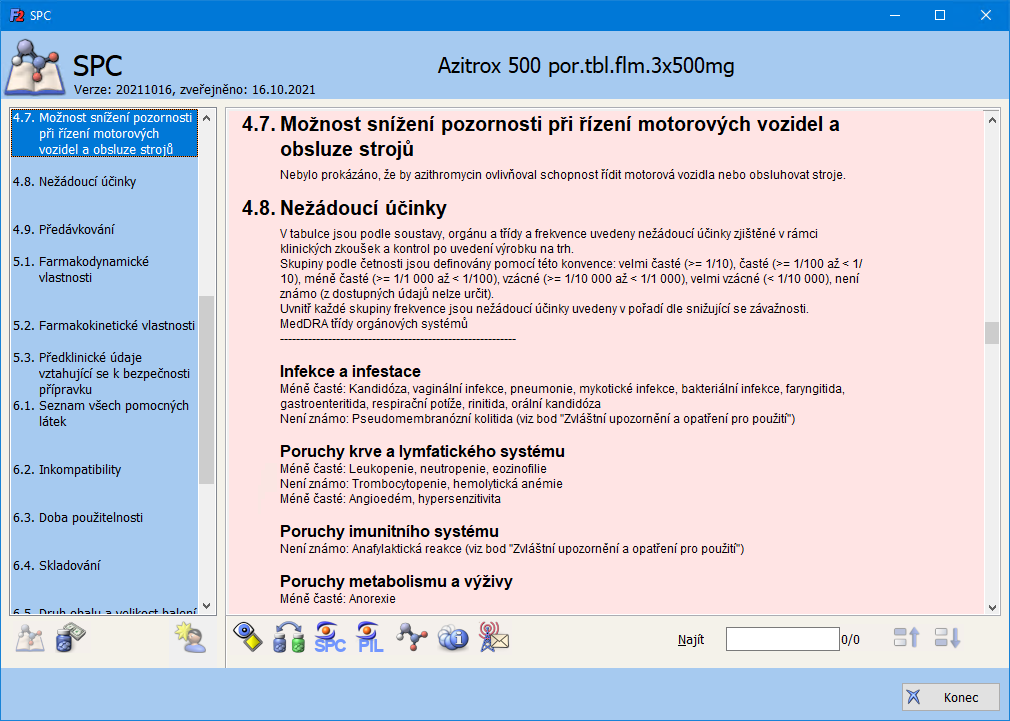Select 6.1 Seznam všech pomocných látek
1010x721 pixels.
104,413
